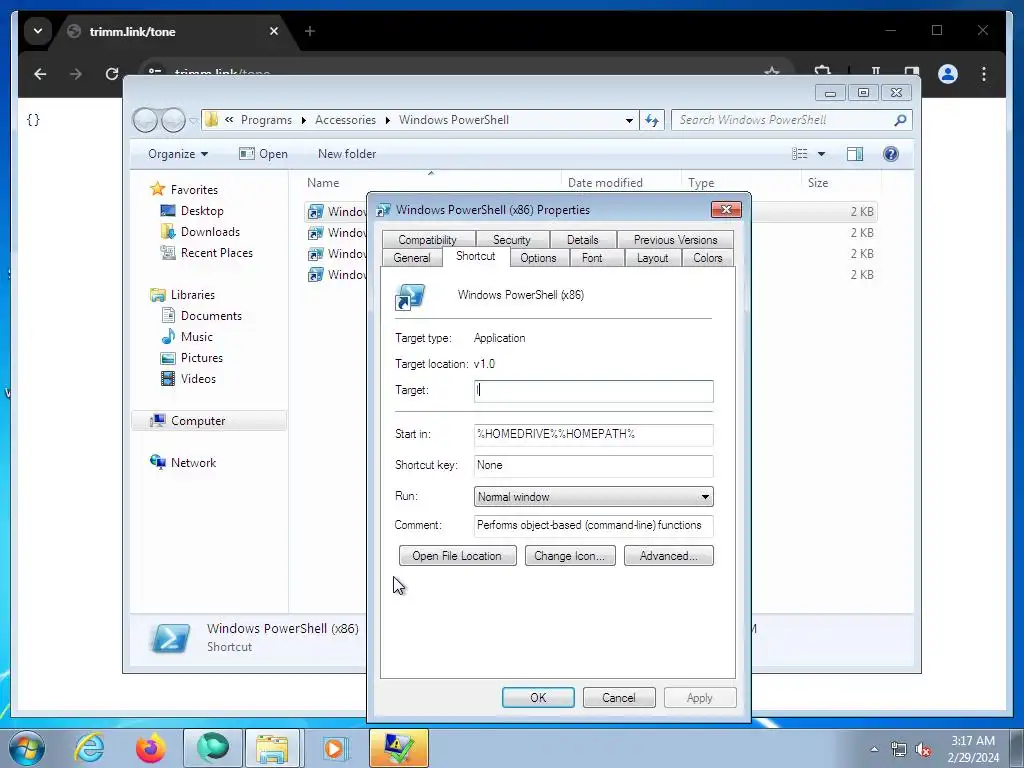Image resolution: width=1024 pixels, height=768 pixels.
Task: Click Windows PowerShell in the breadcrumb
Action: click(454, 120)
